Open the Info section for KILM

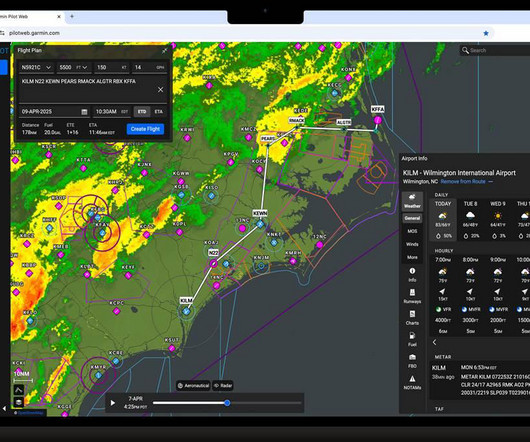[x=412, y=274]
